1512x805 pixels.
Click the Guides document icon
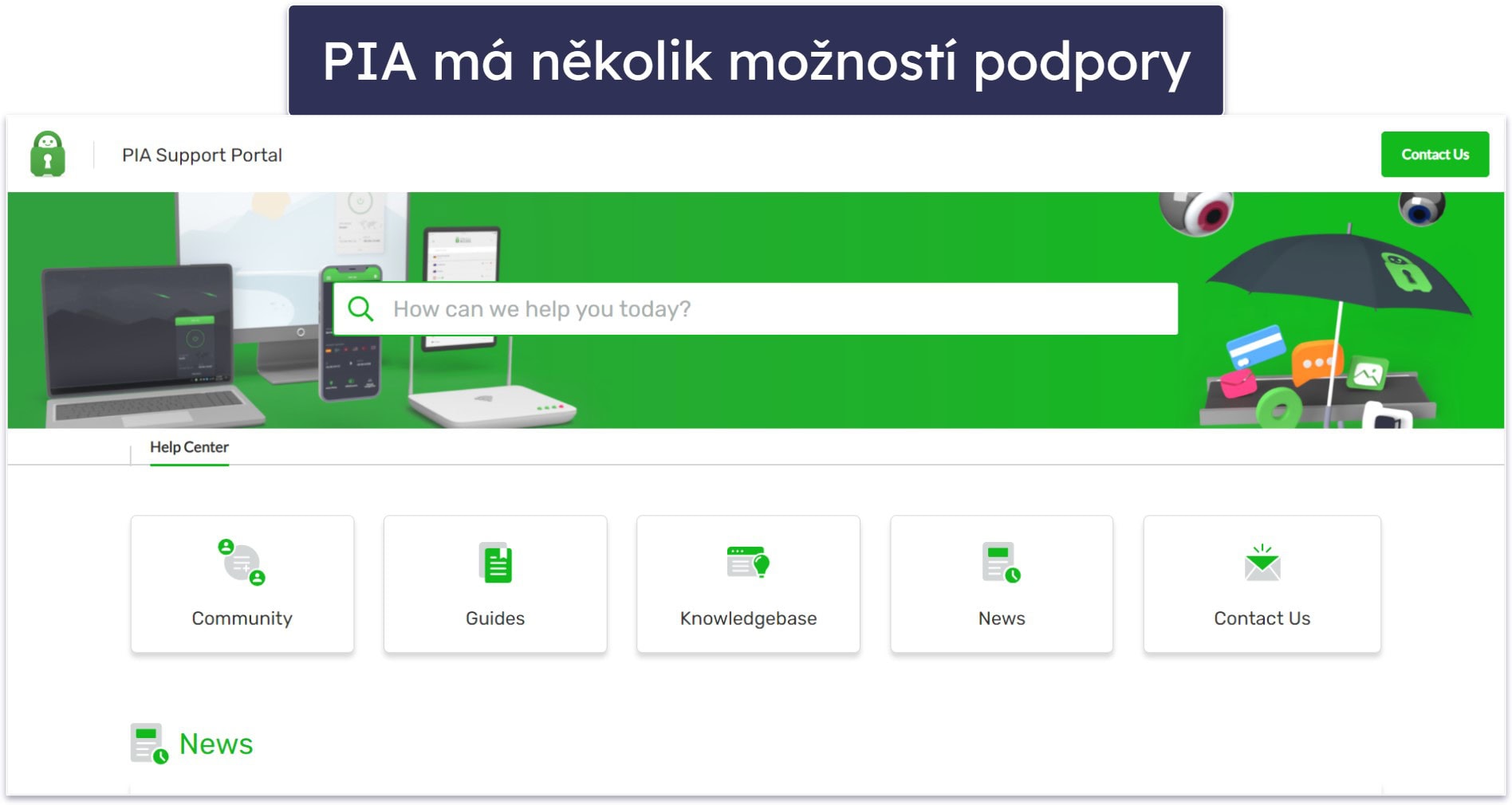(495, 563)
